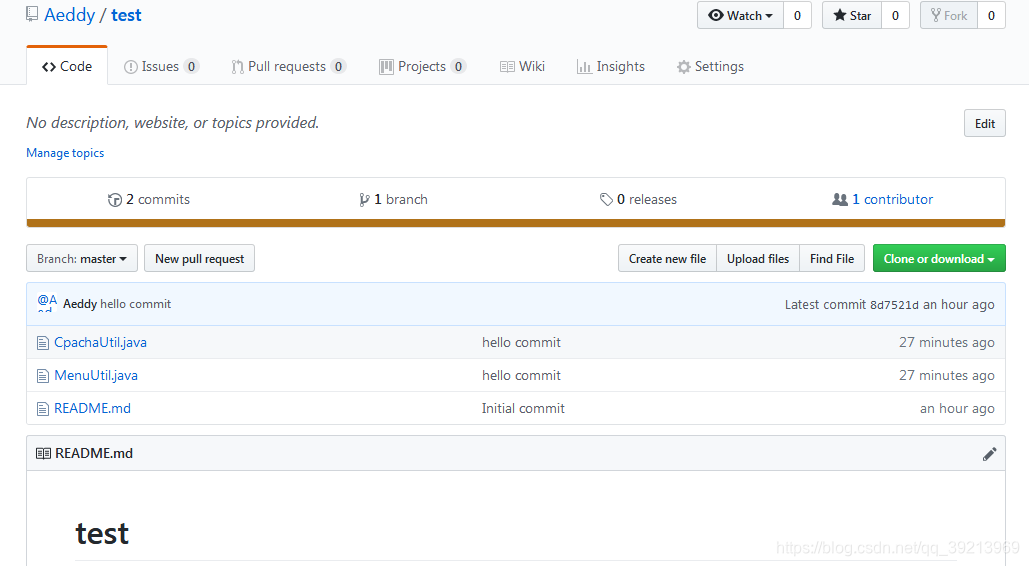Image resolution: width=1029 pixels, height=566 pixels.
Task: Open the Aeddy owner profile link
Action: pyautogui.click(x=70, y=15)
